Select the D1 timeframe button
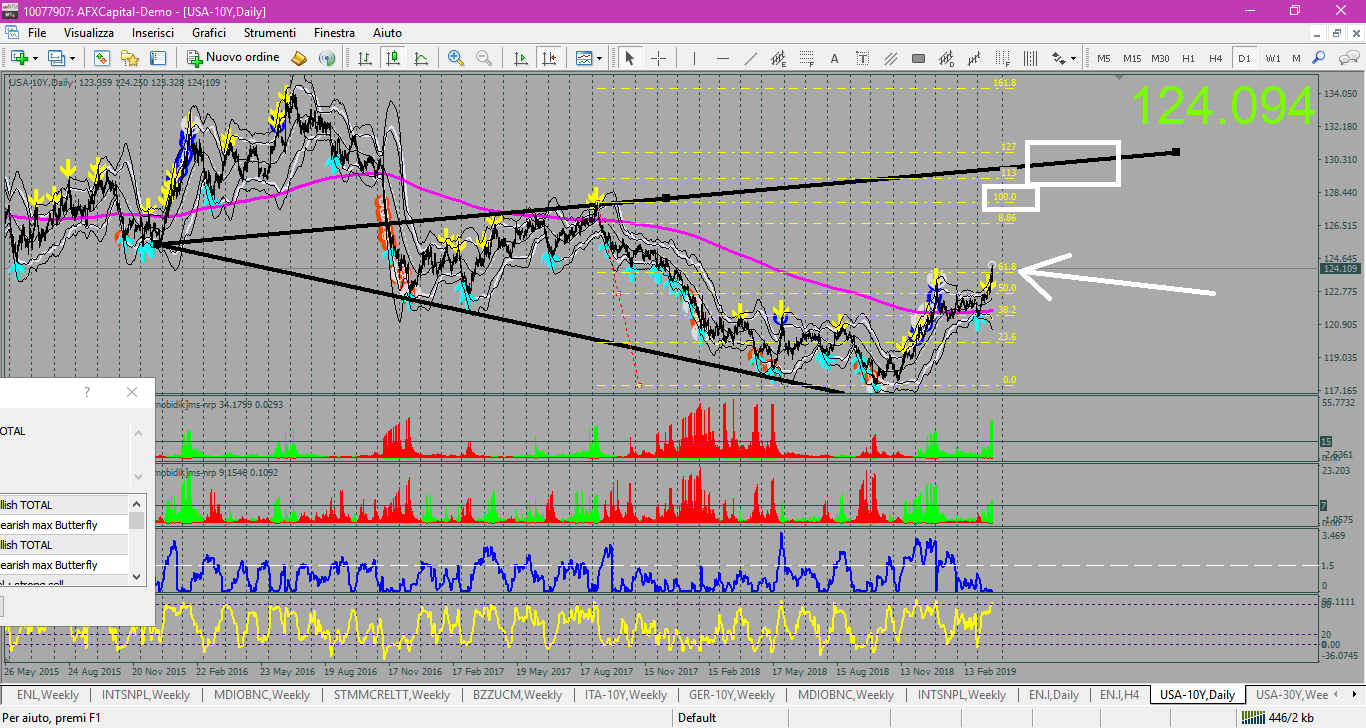Image resolution: width=1366 pixels, height=728 pixels. click(x=1244, y=58)
